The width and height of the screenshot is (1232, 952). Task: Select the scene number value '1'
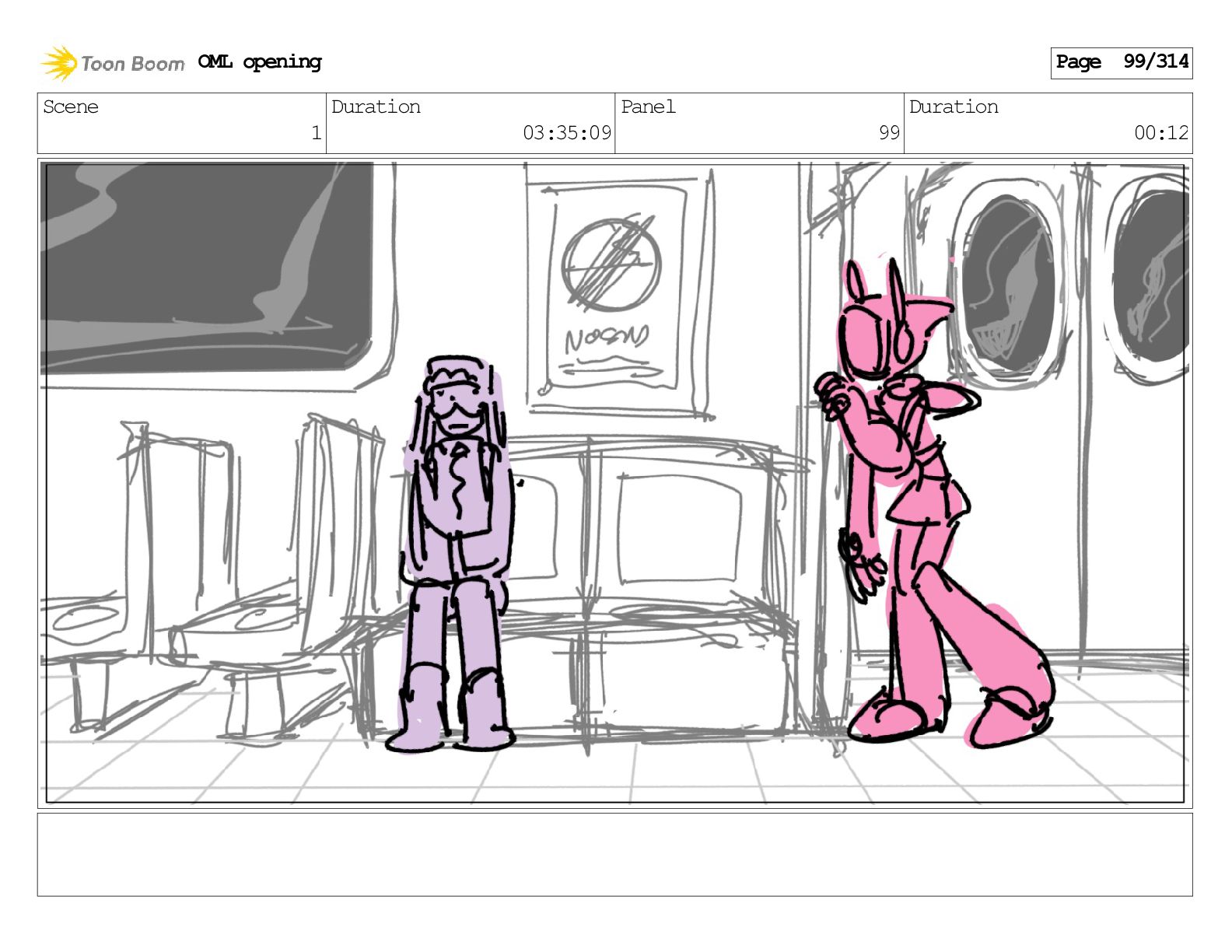(316, 133)
